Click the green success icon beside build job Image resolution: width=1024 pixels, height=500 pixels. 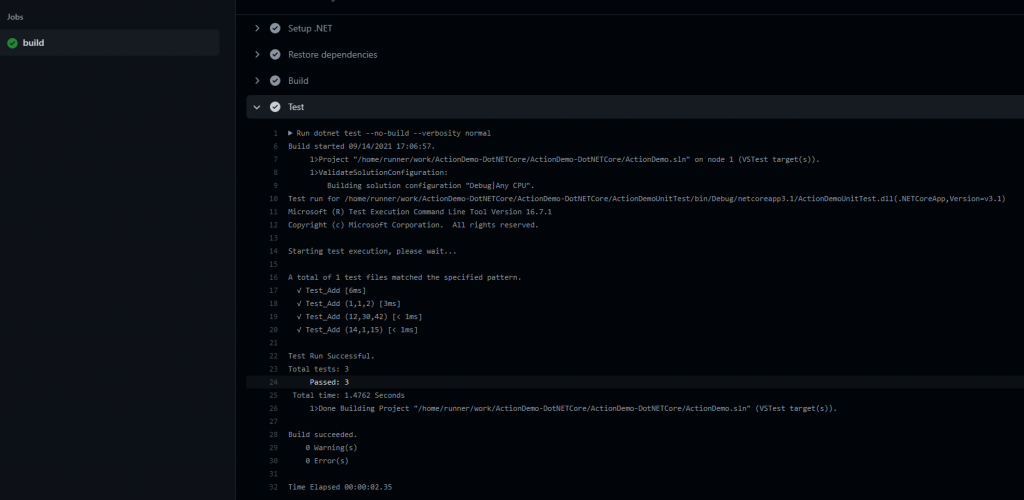(12, 43)
